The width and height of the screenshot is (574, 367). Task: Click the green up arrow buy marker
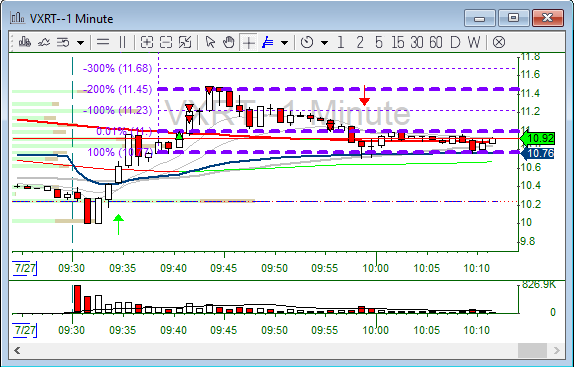(x=119, y=224)
